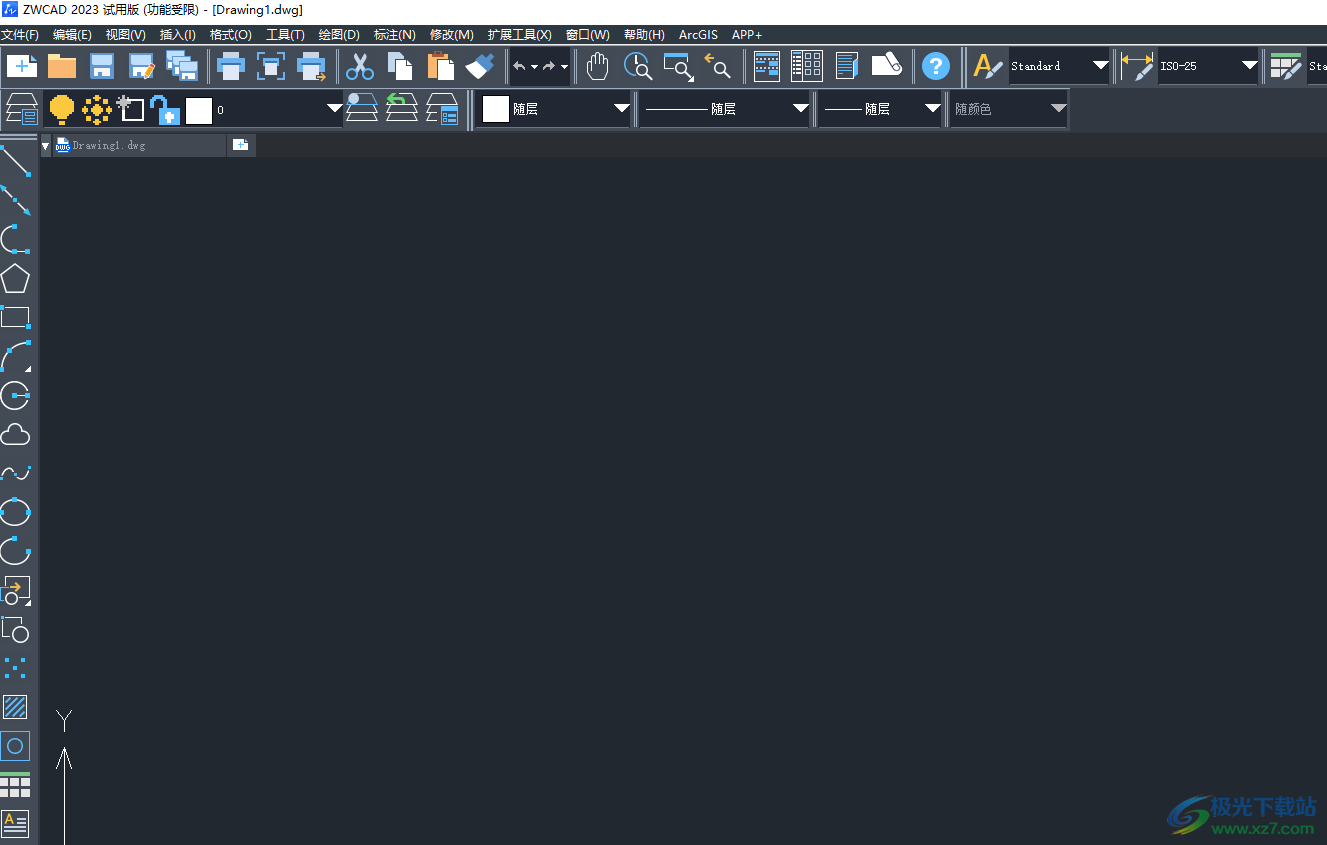Open the redo history dropdown arrow
1327x845 pixels.
pyautogui.click(x=564, y=67)
